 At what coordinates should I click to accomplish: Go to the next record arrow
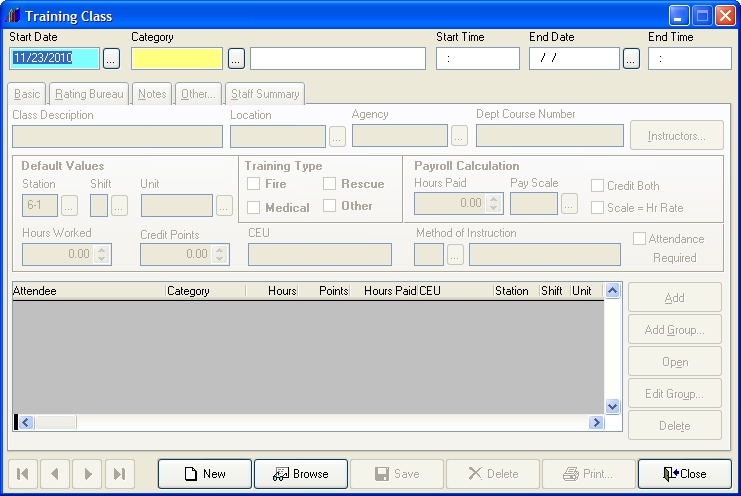[88, 474]
